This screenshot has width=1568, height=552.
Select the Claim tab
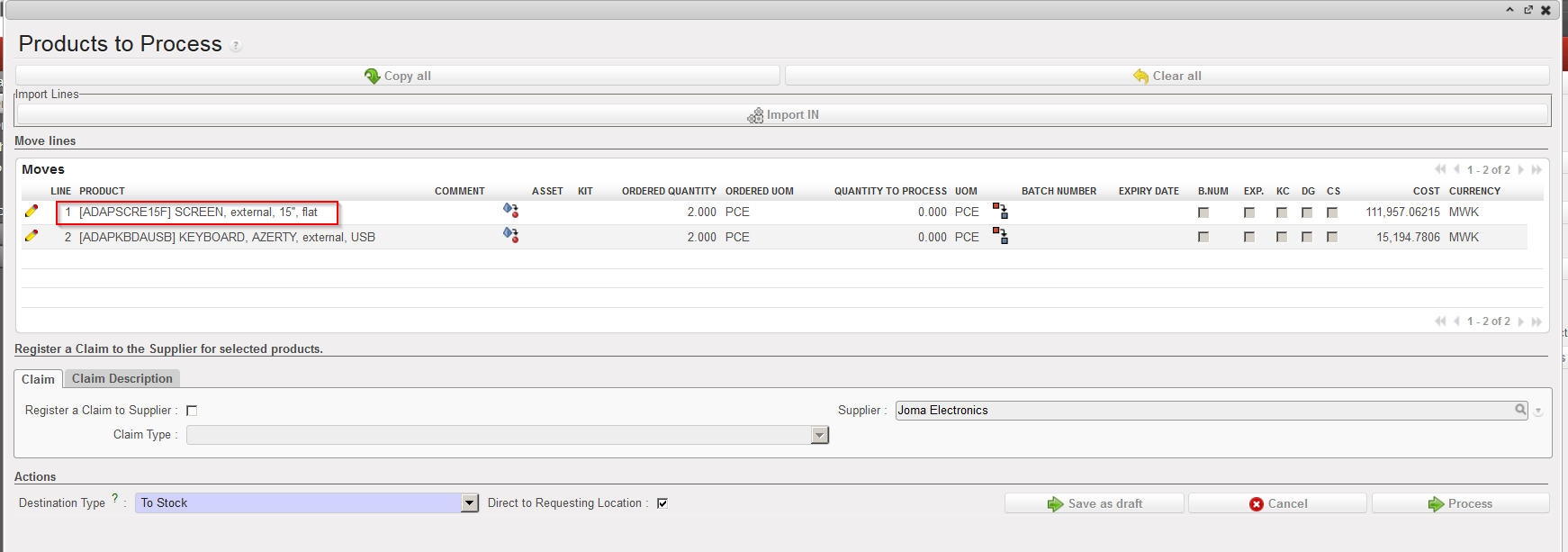38,379
